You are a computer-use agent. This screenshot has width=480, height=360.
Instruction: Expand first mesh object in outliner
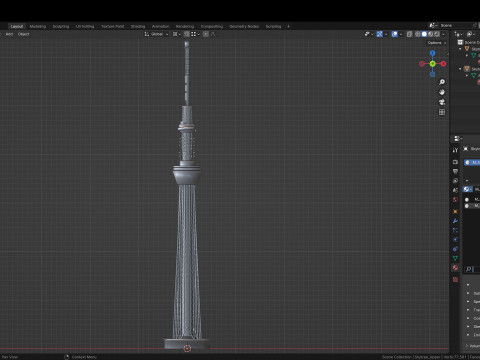coord(467,56)
